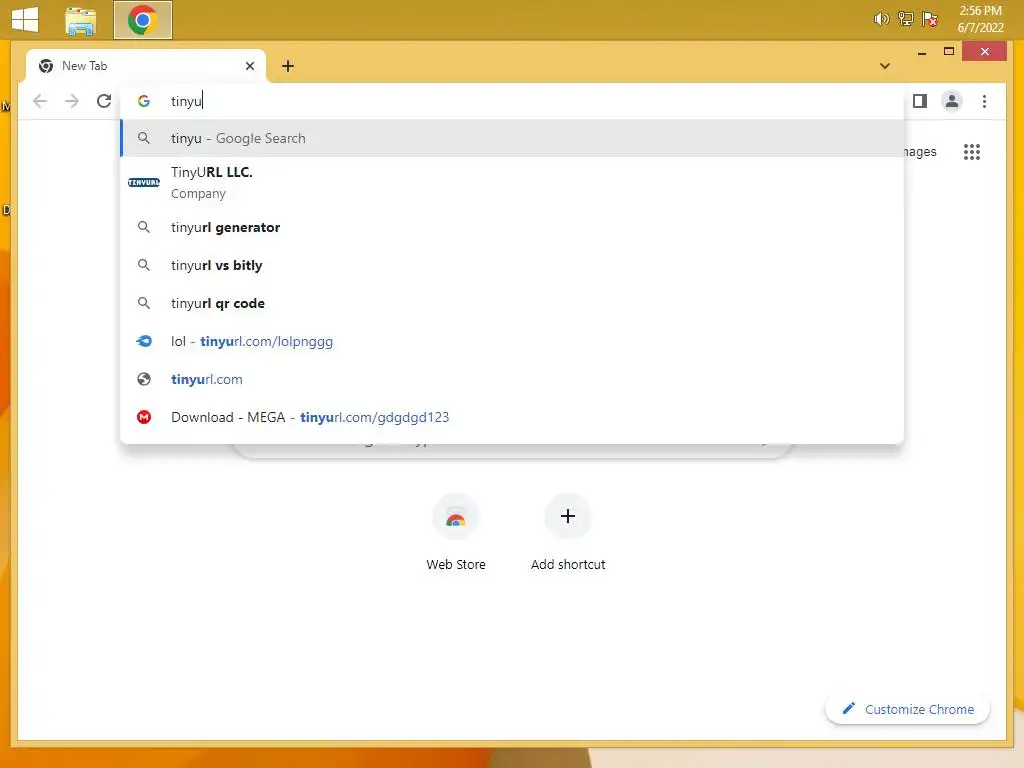The width and height of the screenshot is (1024, 768).
Task: Click the Add shortcut button
Action: [568, 534]
